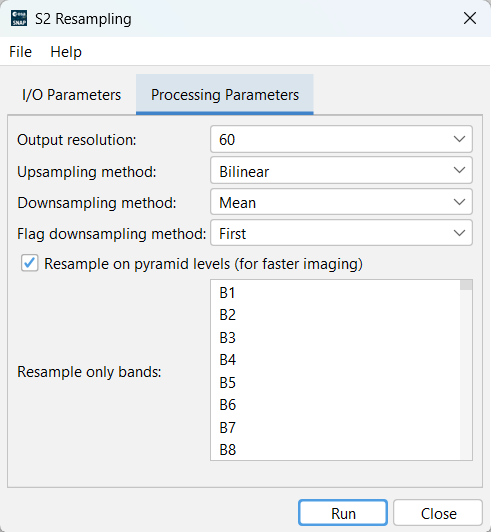491x532 pixels.
Task: Click the Run button
Action: 343,513
